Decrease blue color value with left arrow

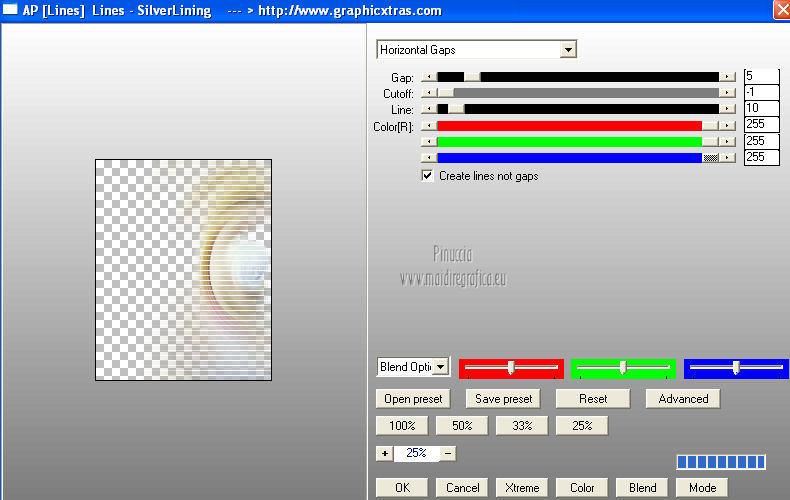(429, 158)
